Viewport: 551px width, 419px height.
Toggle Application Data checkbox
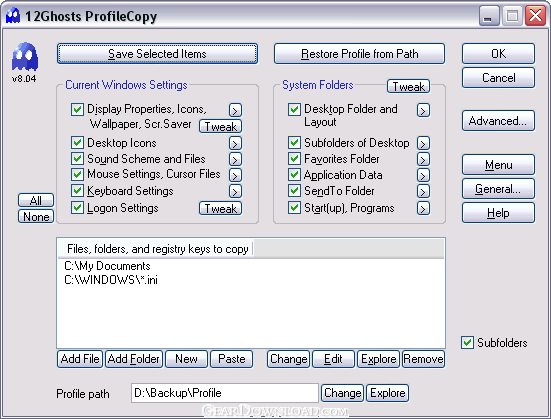pos(294,174)
